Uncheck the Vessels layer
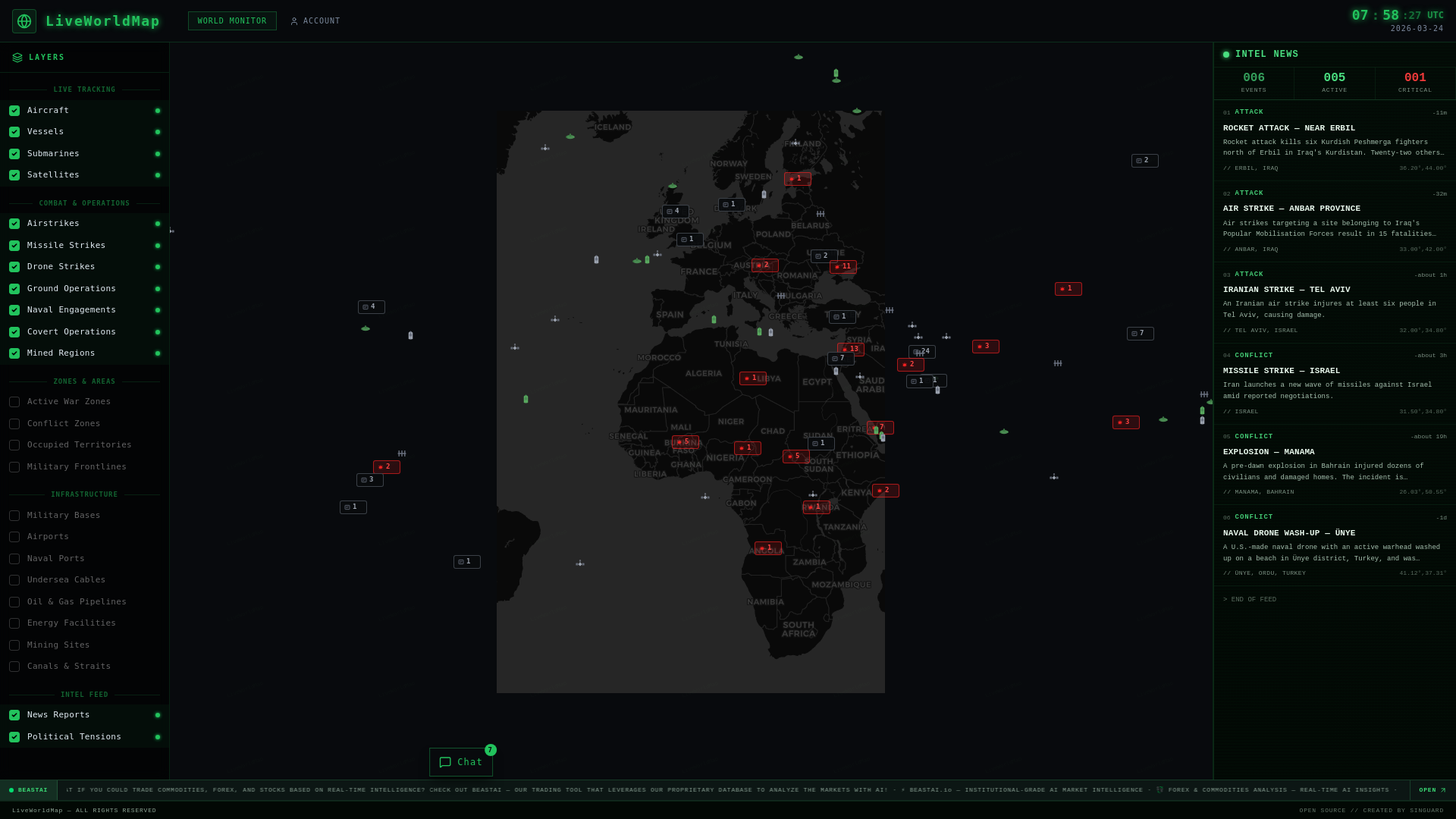 pyautogui.click(x=14, y=132)
